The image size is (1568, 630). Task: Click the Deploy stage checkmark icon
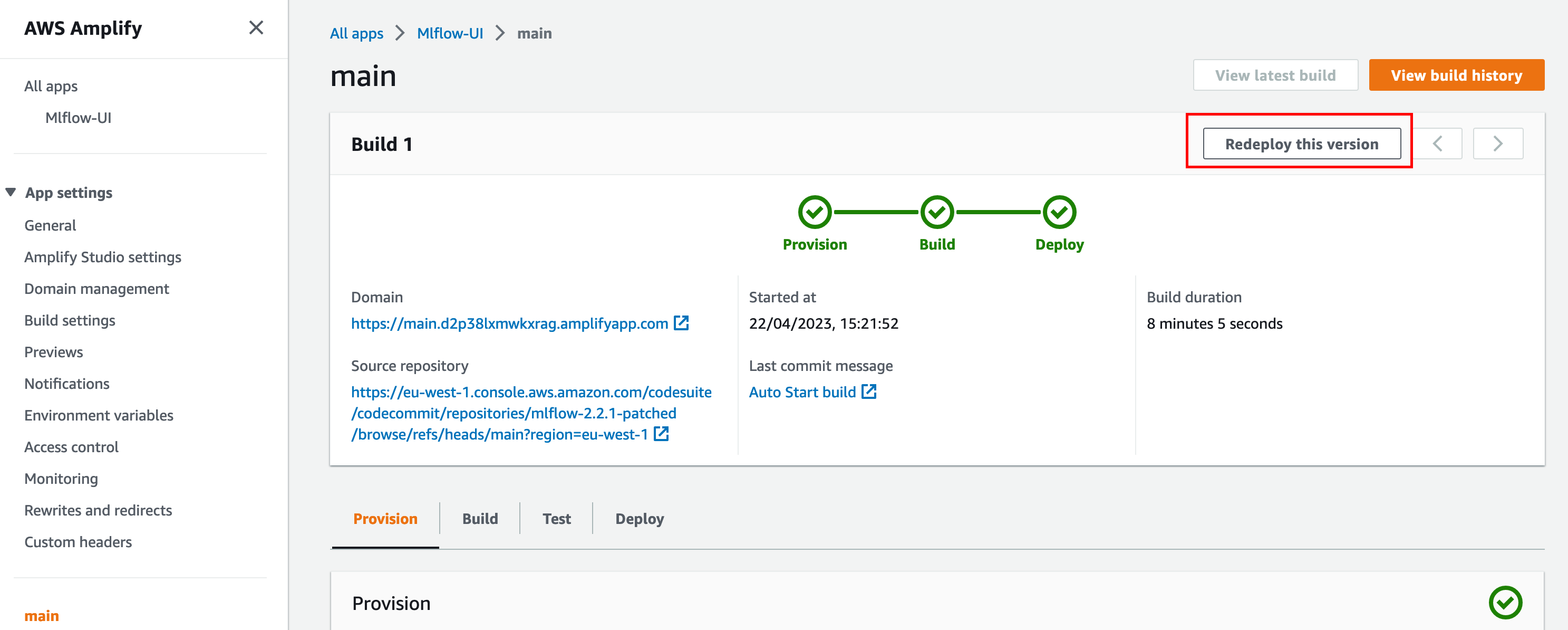click(1059, 212)
